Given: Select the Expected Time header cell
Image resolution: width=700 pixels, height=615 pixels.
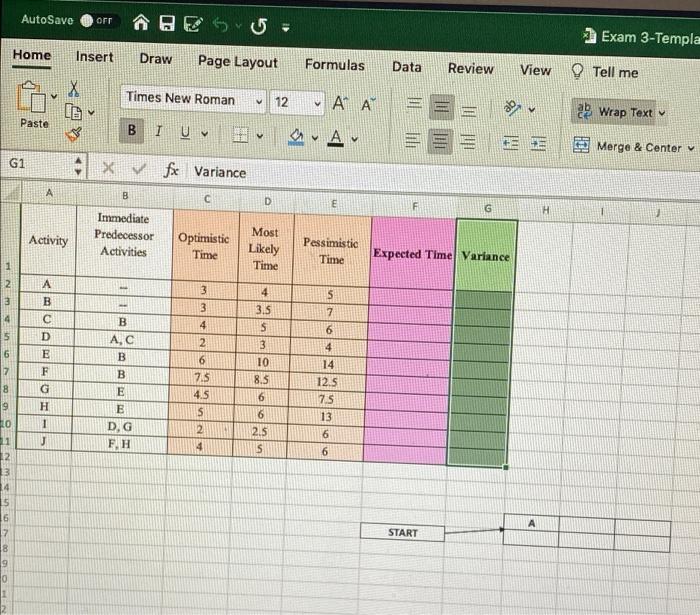Looking at the screenshot, I should pyautogui.click(x=413, y=253).
